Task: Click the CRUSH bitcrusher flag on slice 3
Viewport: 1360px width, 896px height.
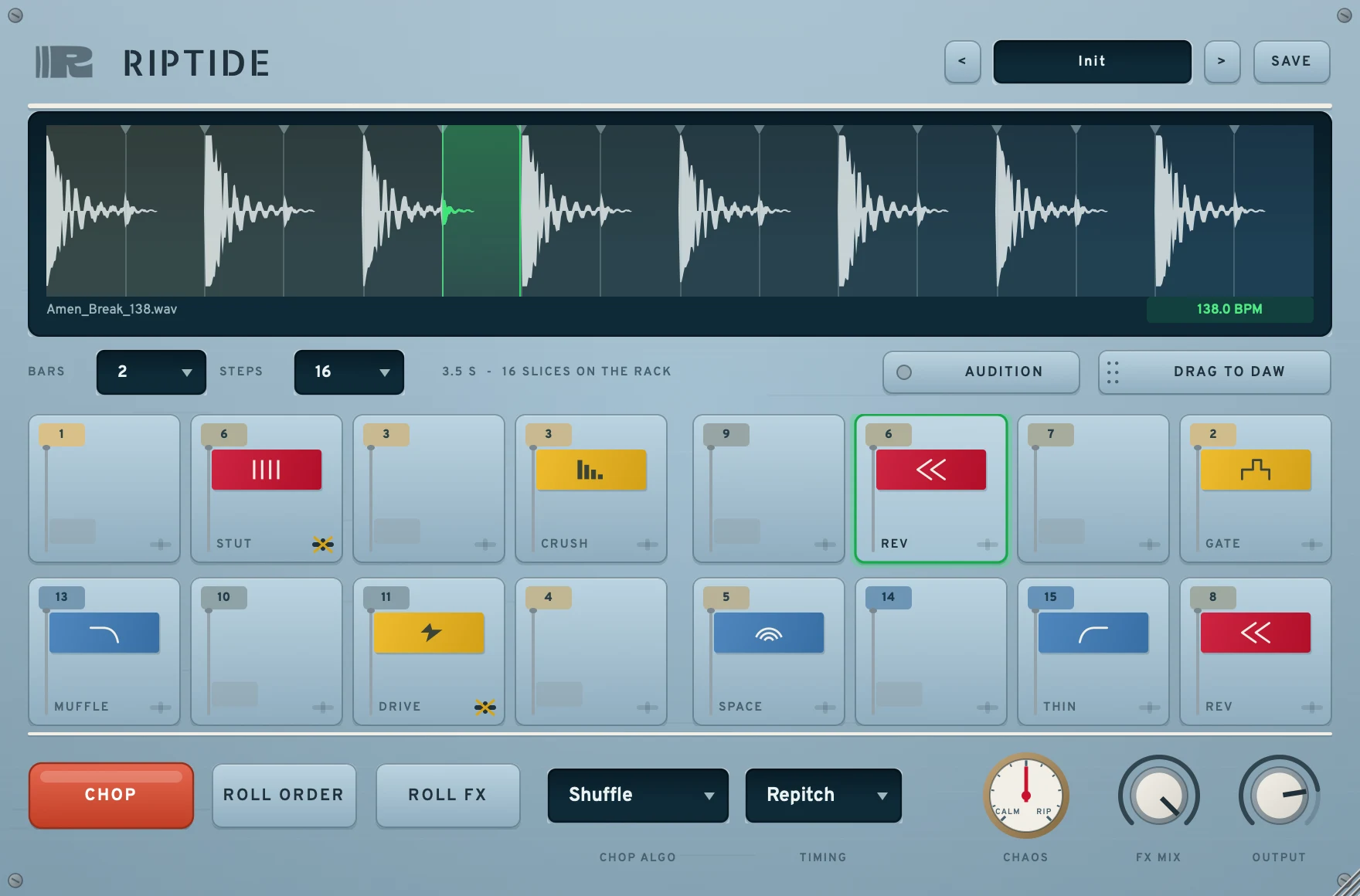Action: pos(591,470)
